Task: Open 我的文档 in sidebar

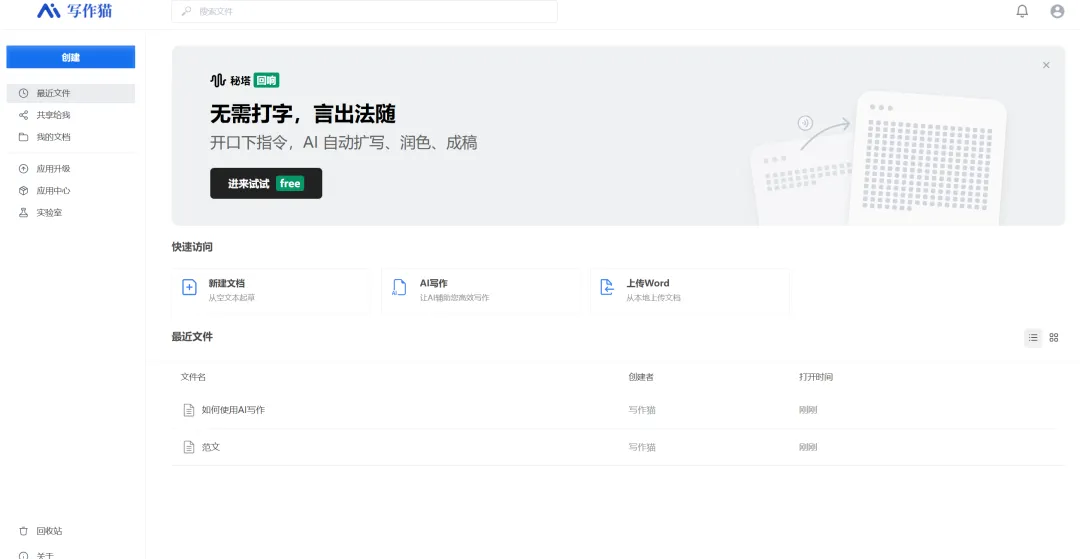Action: tap(71, 137)
